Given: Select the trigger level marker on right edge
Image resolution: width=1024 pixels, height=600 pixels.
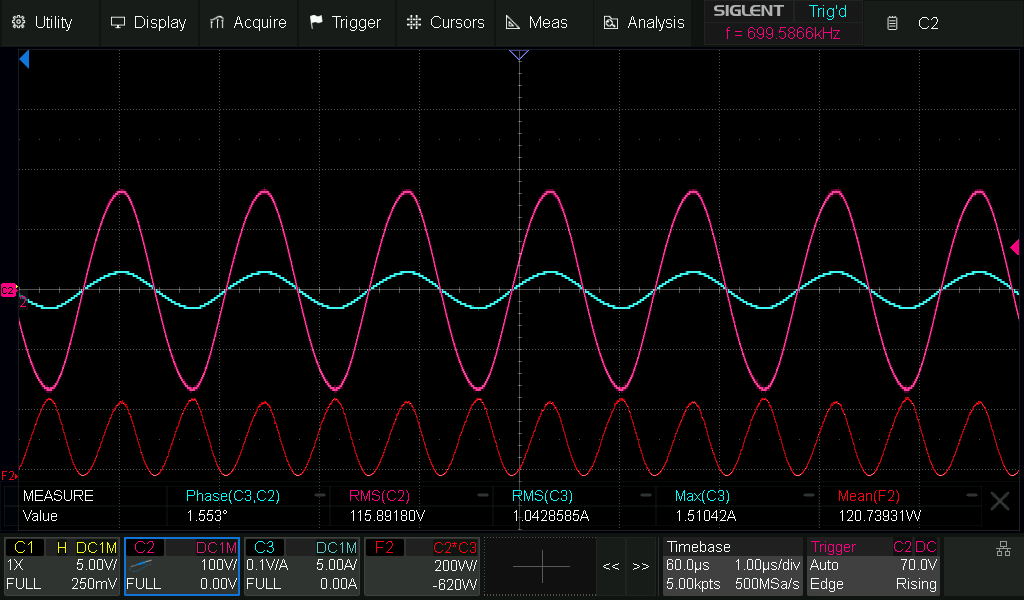Looking at the screenshot, I should [x=1015, y=247].
